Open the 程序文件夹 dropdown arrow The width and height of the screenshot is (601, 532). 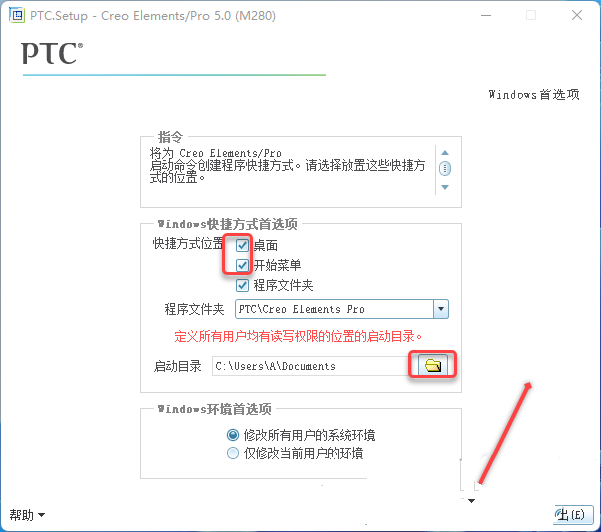pyautogui.click(x=441, y=309)
